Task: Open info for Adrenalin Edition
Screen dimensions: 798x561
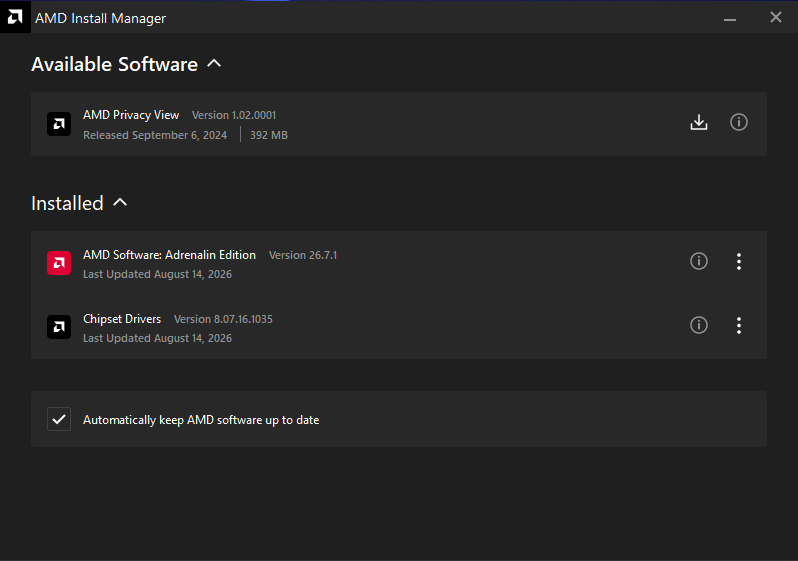Action: [699, 261]
